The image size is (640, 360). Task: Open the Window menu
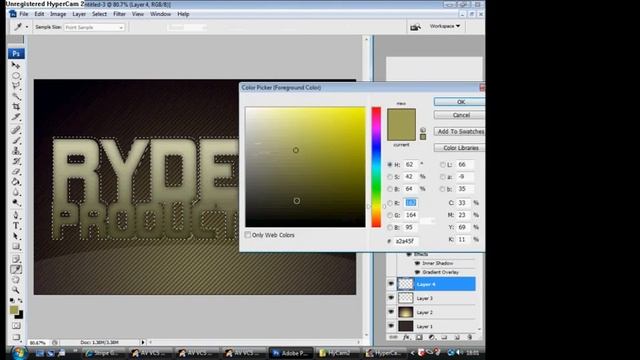160,14
